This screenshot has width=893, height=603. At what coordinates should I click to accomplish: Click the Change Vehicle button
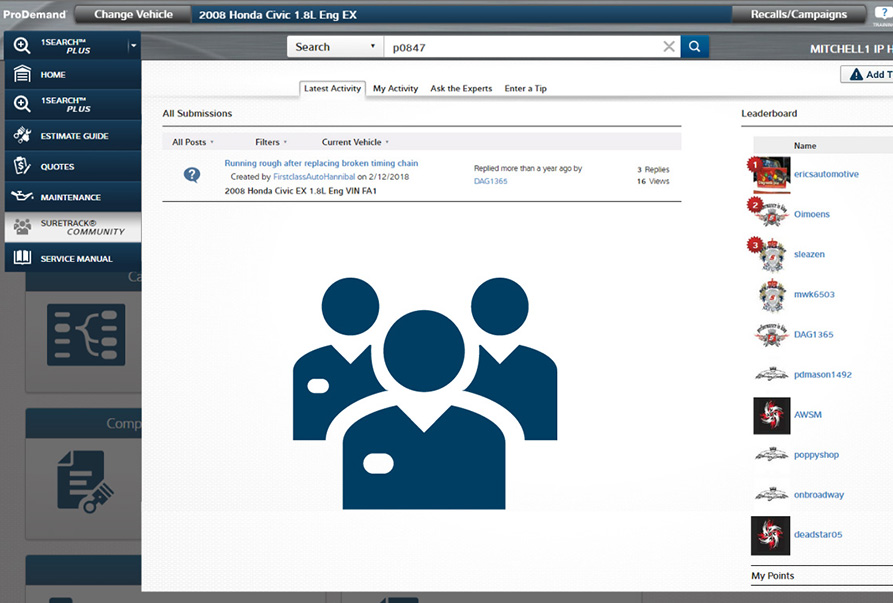(x=133, y=14)
